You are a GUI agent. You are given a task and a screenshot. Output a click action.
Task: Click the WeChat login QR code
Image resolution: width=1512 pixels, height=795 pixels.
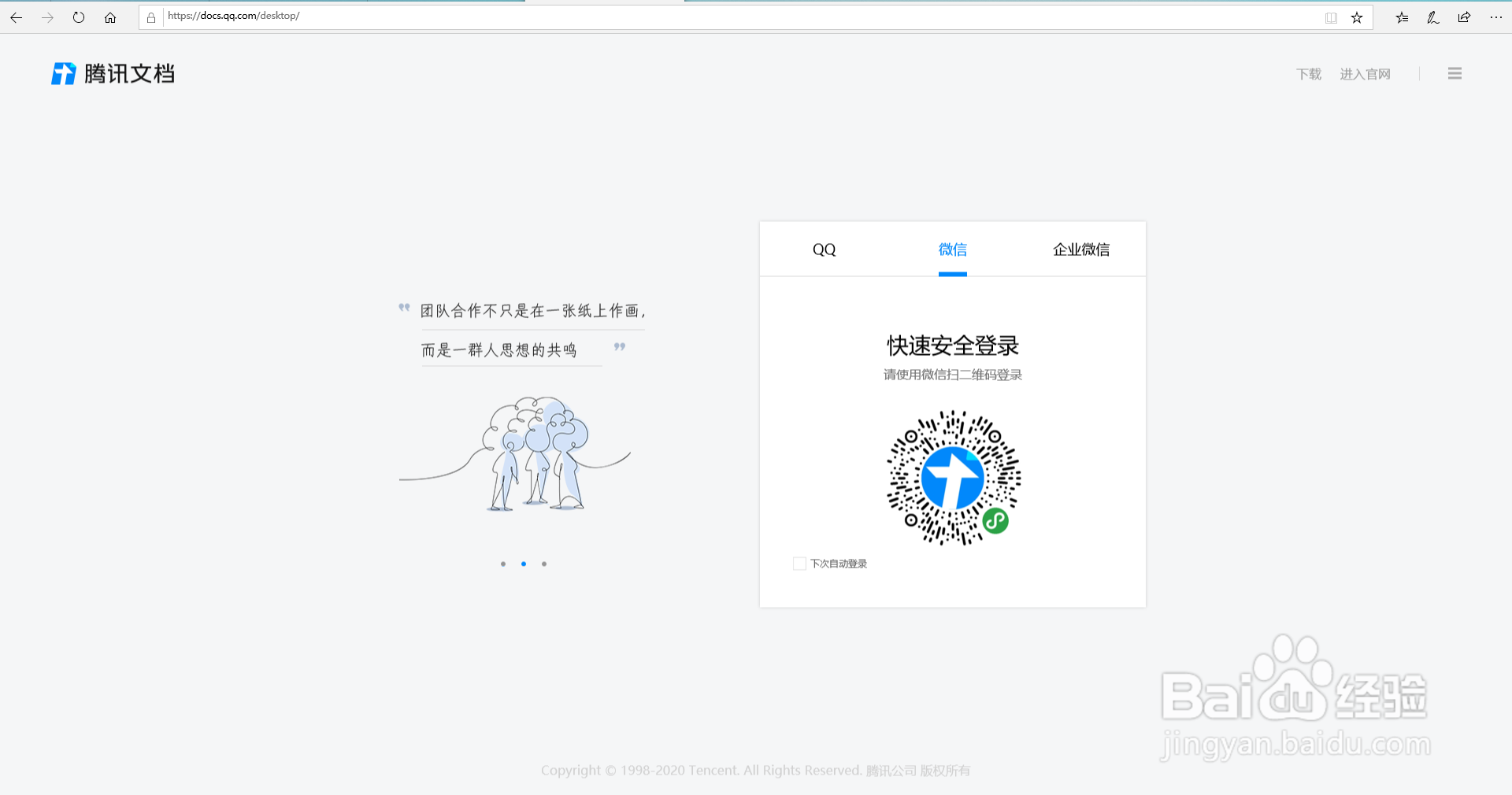(x=953, y=478)
